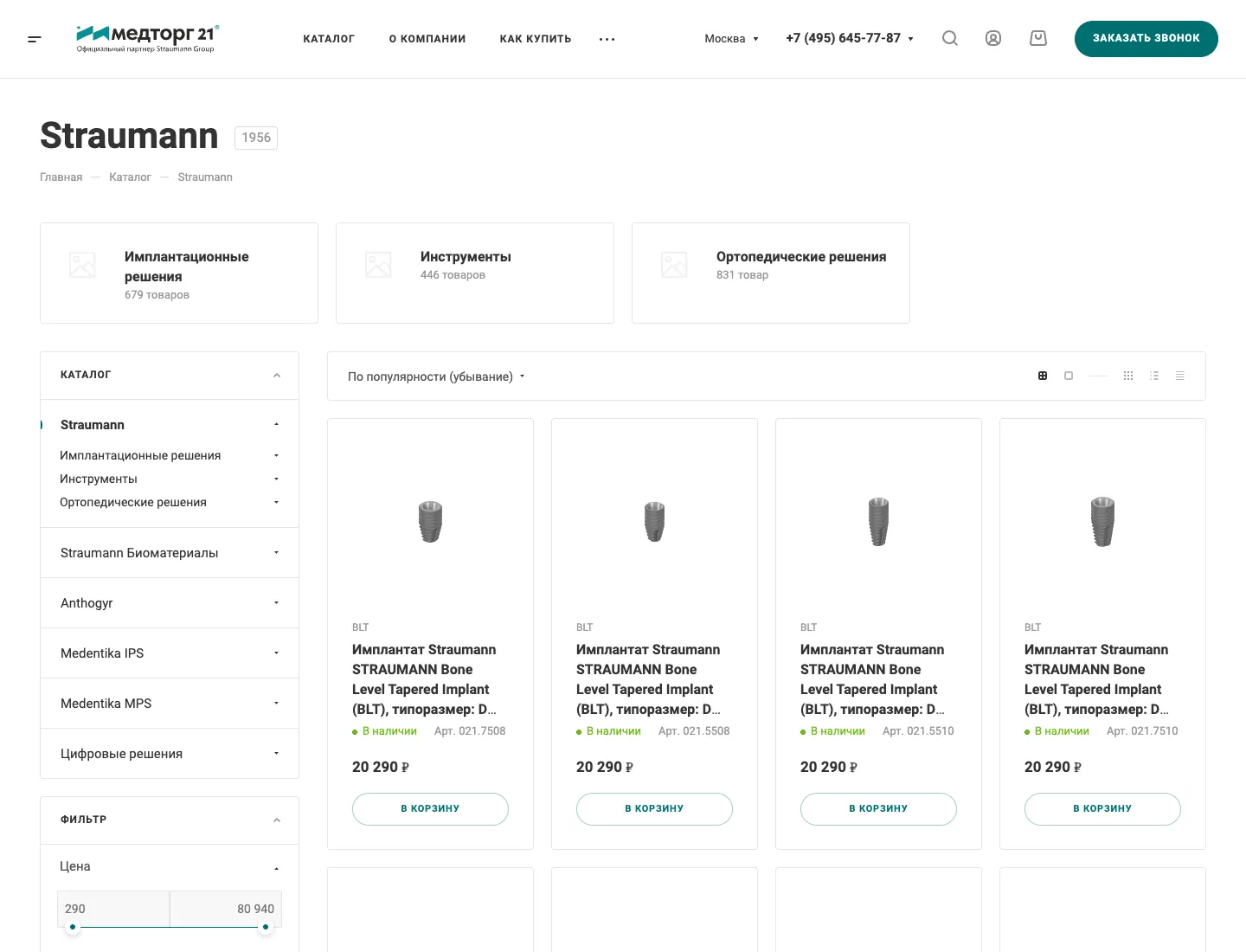Screen dimensions: 1246x952
Task: Open Ортопедические решения category card title
Action: [801, 257]
